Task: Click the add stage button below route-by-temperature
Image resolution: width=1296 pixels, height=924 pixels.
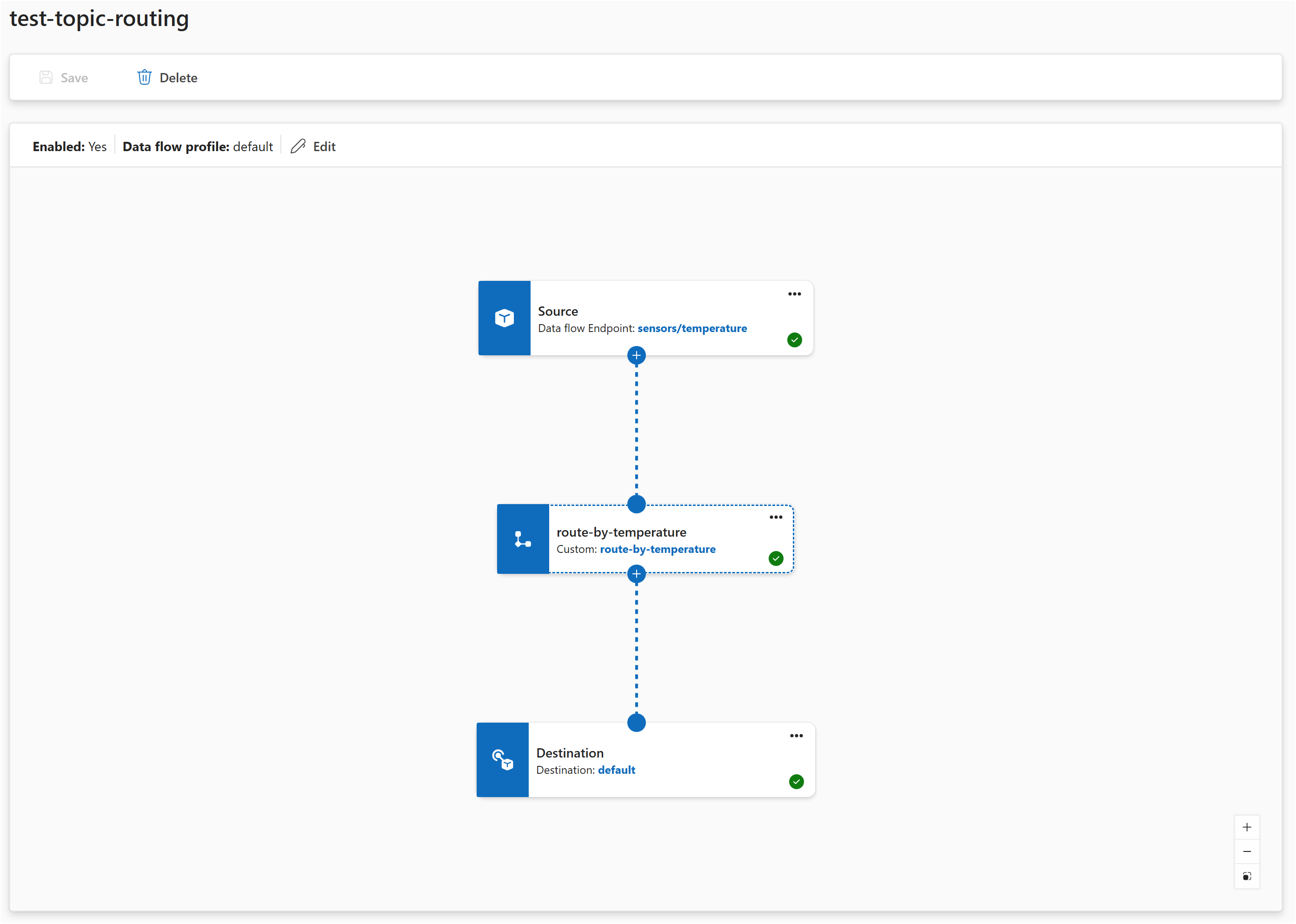Action: [x=636, y=573]
